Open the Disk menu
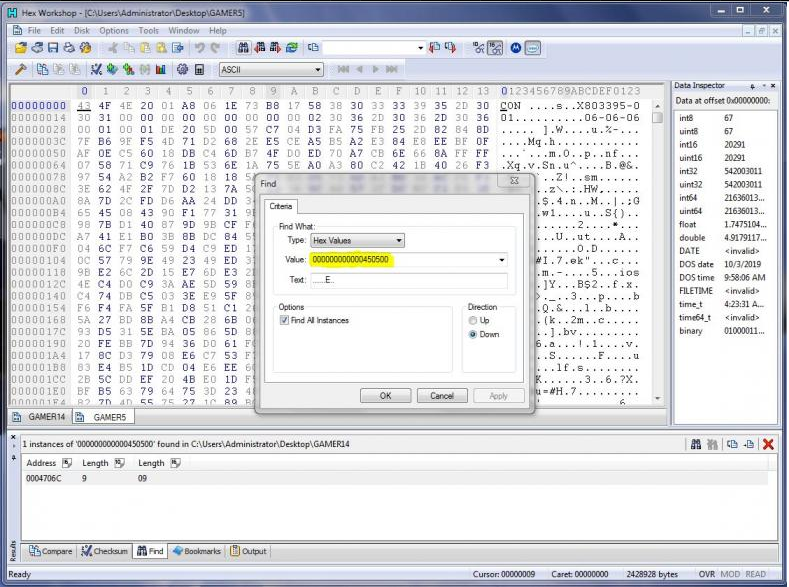This screenshot has width=789, height=587. (x=82, y=31)
